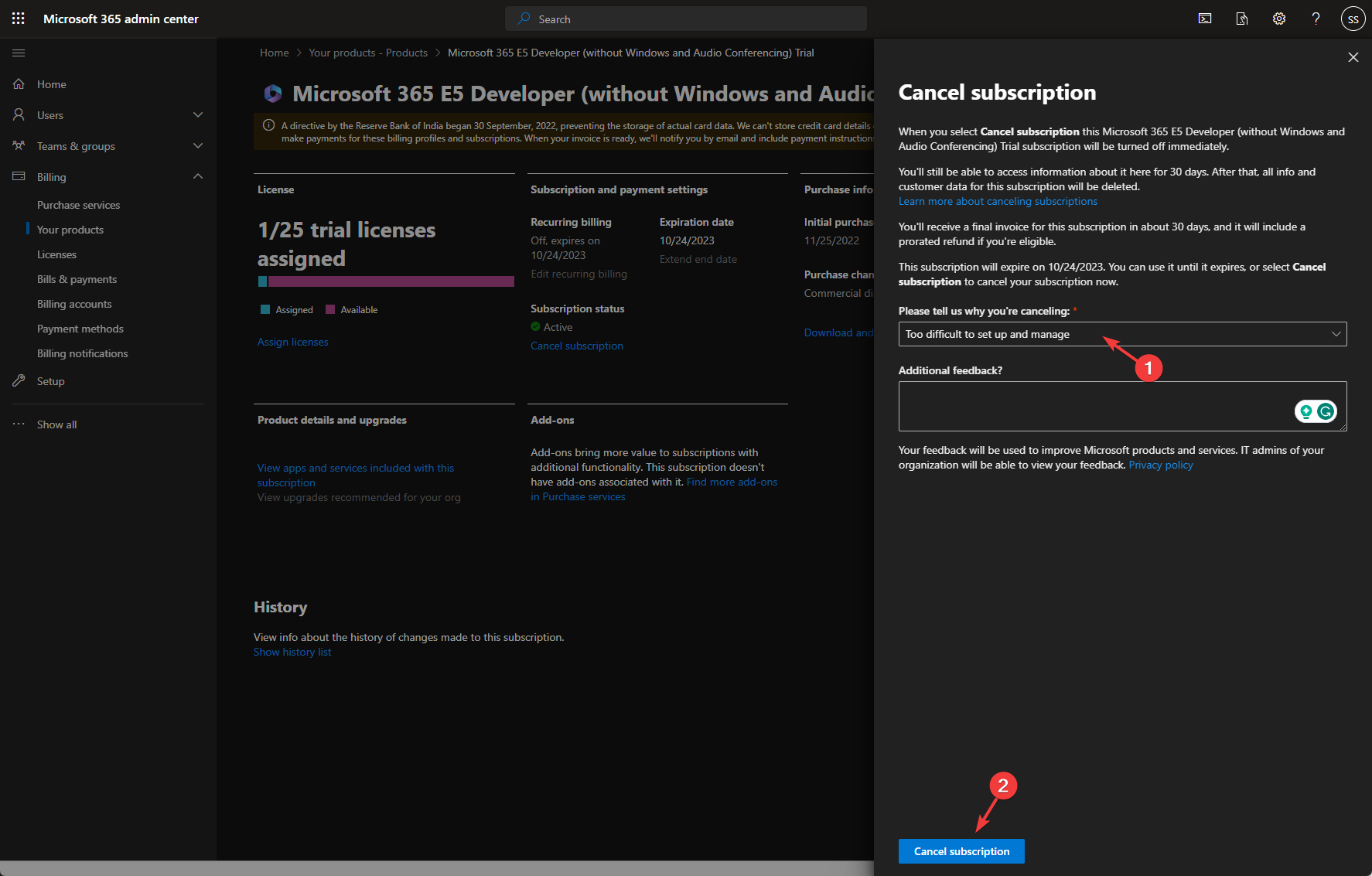Open Help question mark icon
This screenshot has height=876, width=1372.
(1316, 19)
